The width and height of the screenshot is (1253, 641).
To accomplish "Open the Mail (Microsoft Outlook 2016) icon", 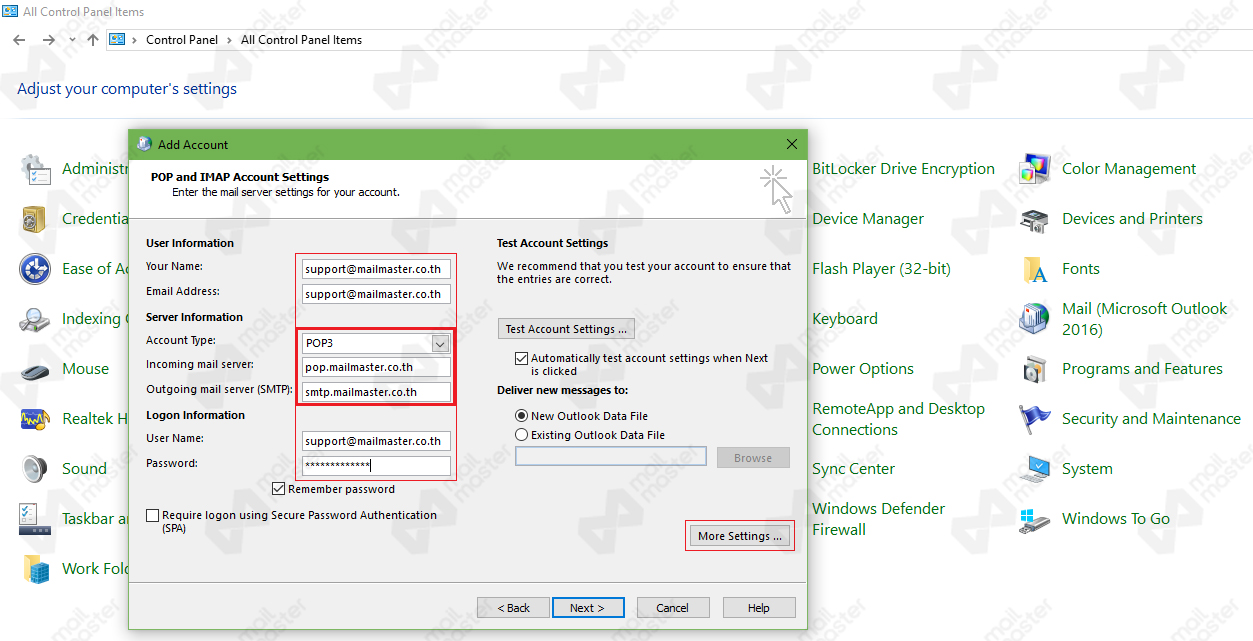I will [x=1034, y=319].
